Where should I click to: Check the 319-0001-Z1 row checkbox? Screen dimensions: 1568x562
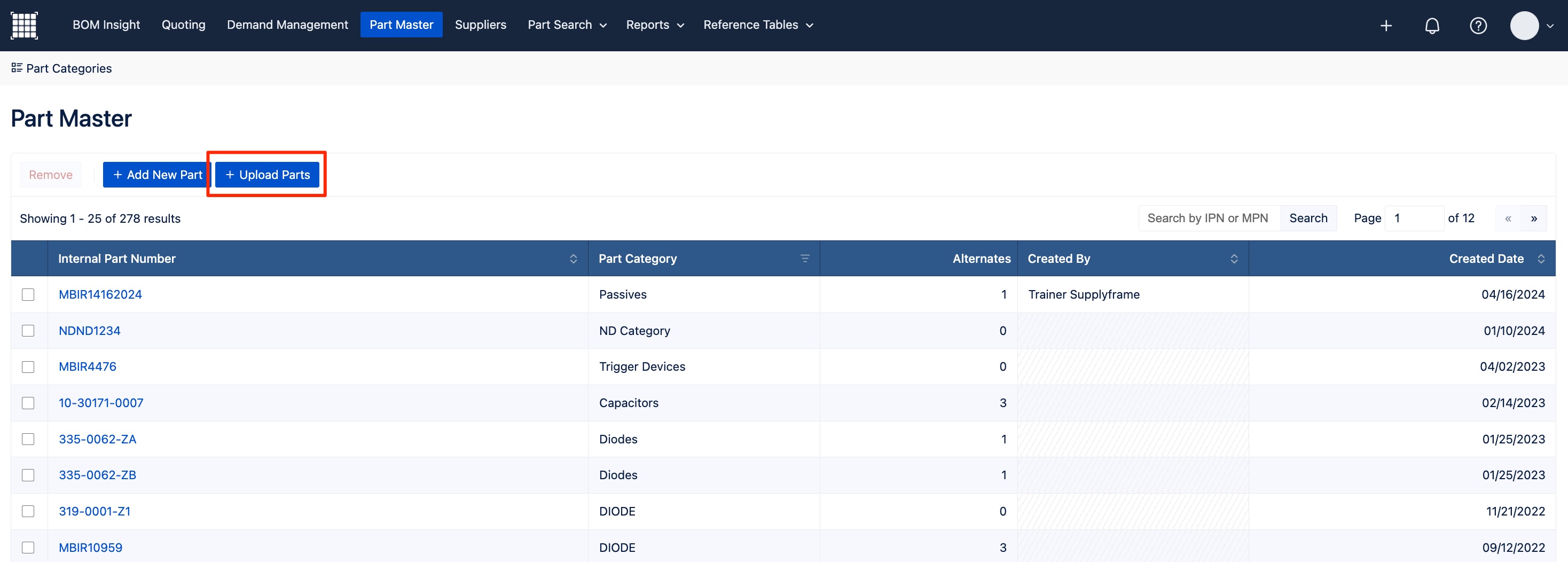(28, 511)
